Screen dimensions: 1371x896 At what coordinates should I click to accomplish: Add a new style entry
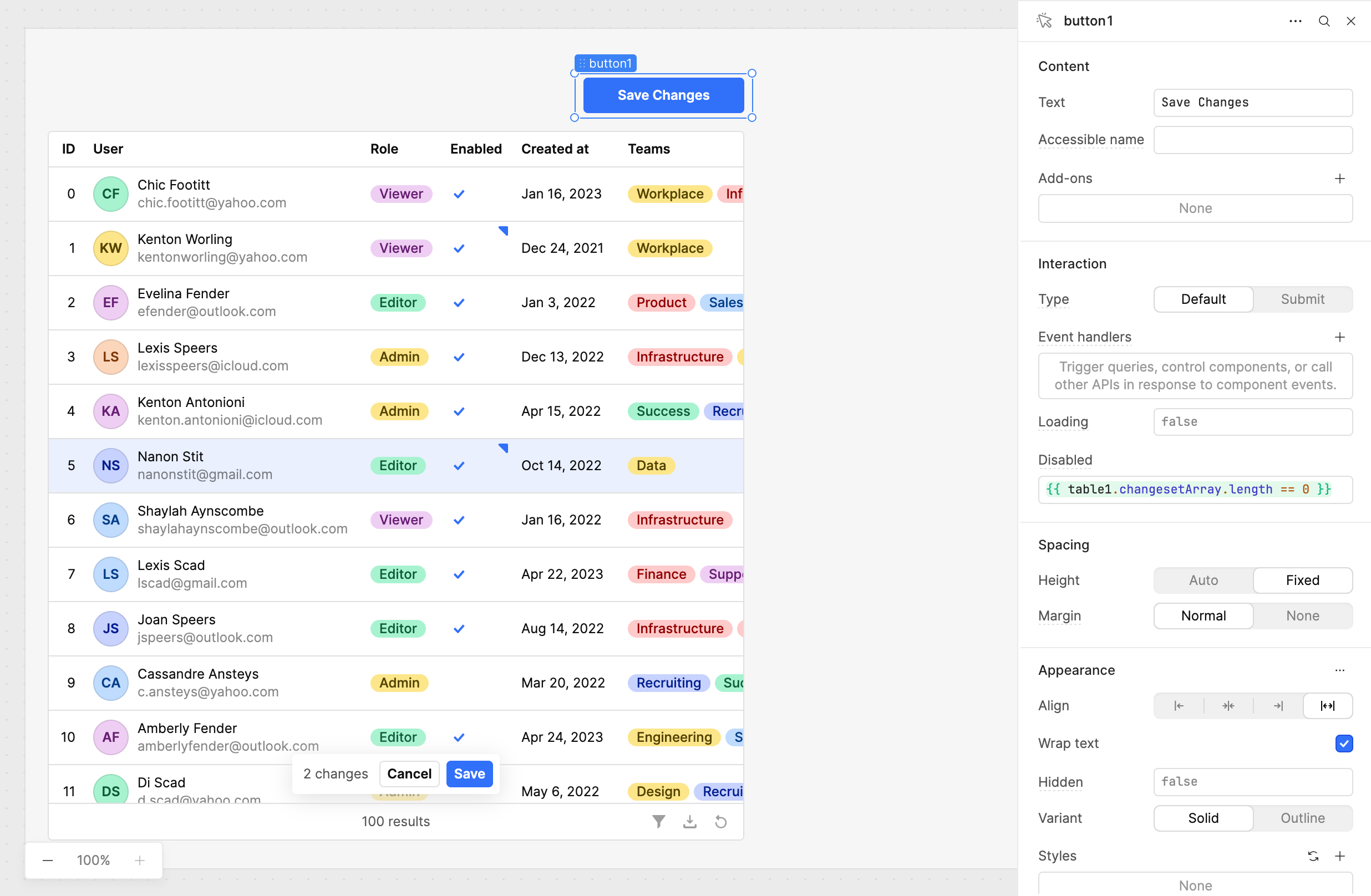[x=1339, y=856]
